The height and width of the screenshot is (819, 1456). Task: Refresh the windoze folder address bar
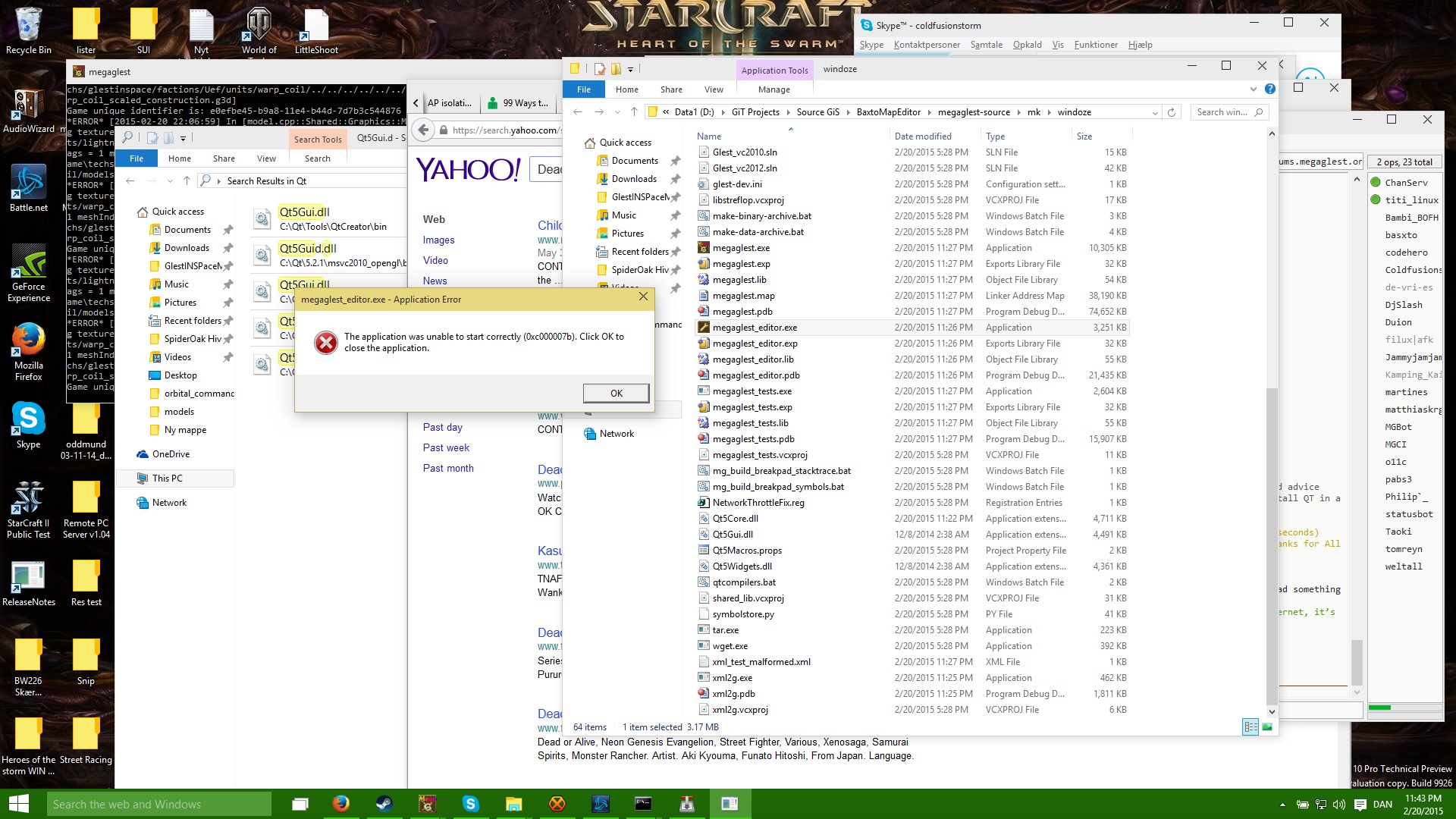pyautogui.click(x=1172, y=112)
